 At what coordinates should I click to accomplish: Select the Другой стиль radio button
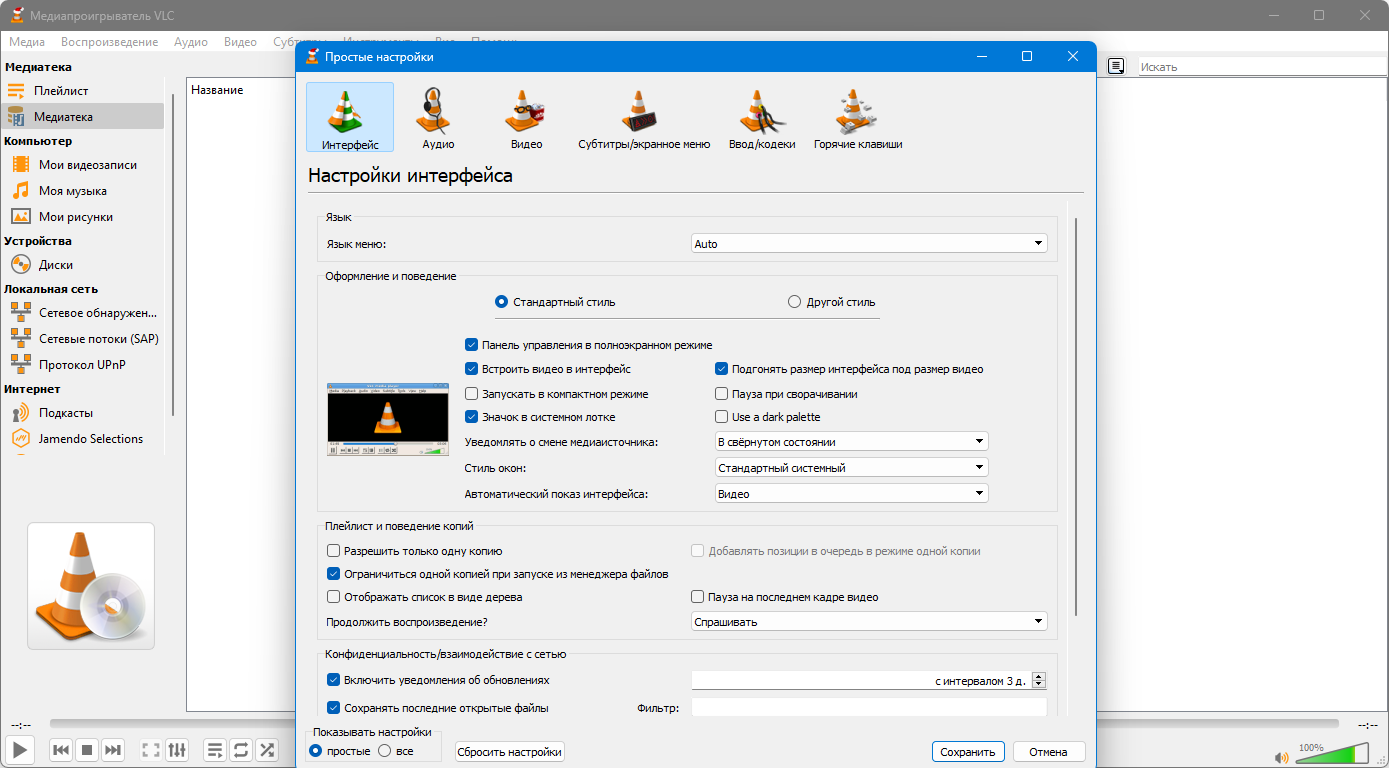tap(795, 302)
